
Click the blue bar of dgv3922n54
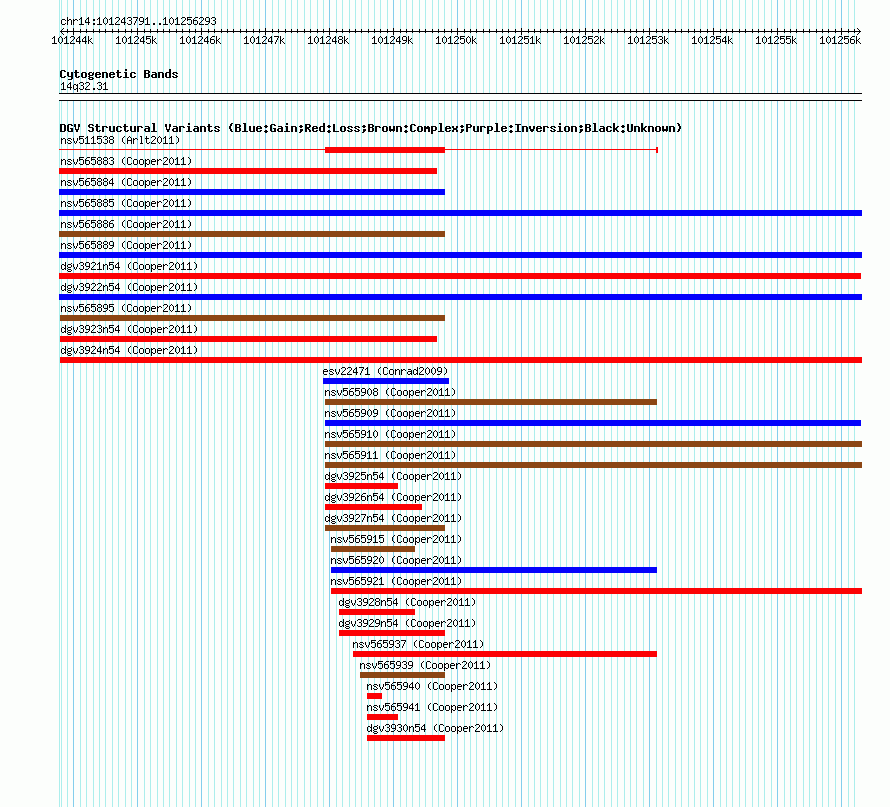tap(460, 297)
